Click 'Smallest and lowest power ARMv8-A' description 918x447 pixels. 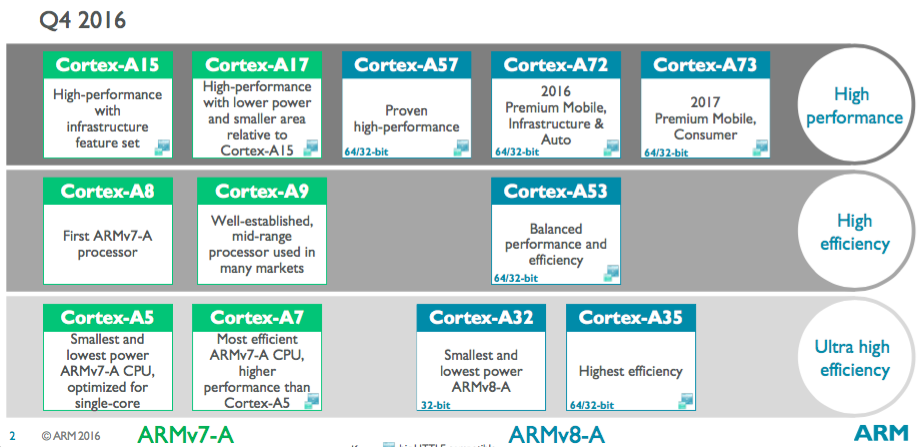[x=481, y=371]
